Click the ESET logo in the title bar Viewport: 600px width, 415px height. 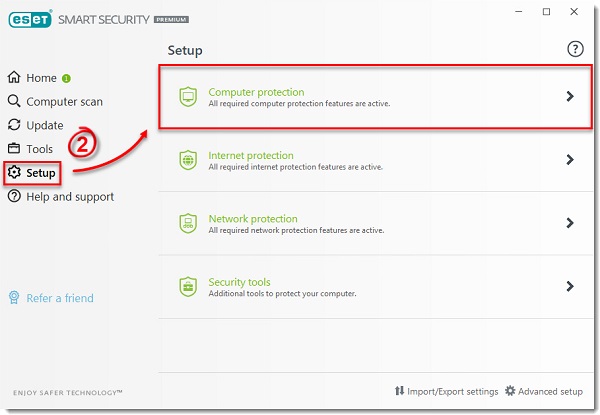coord(31,19)
